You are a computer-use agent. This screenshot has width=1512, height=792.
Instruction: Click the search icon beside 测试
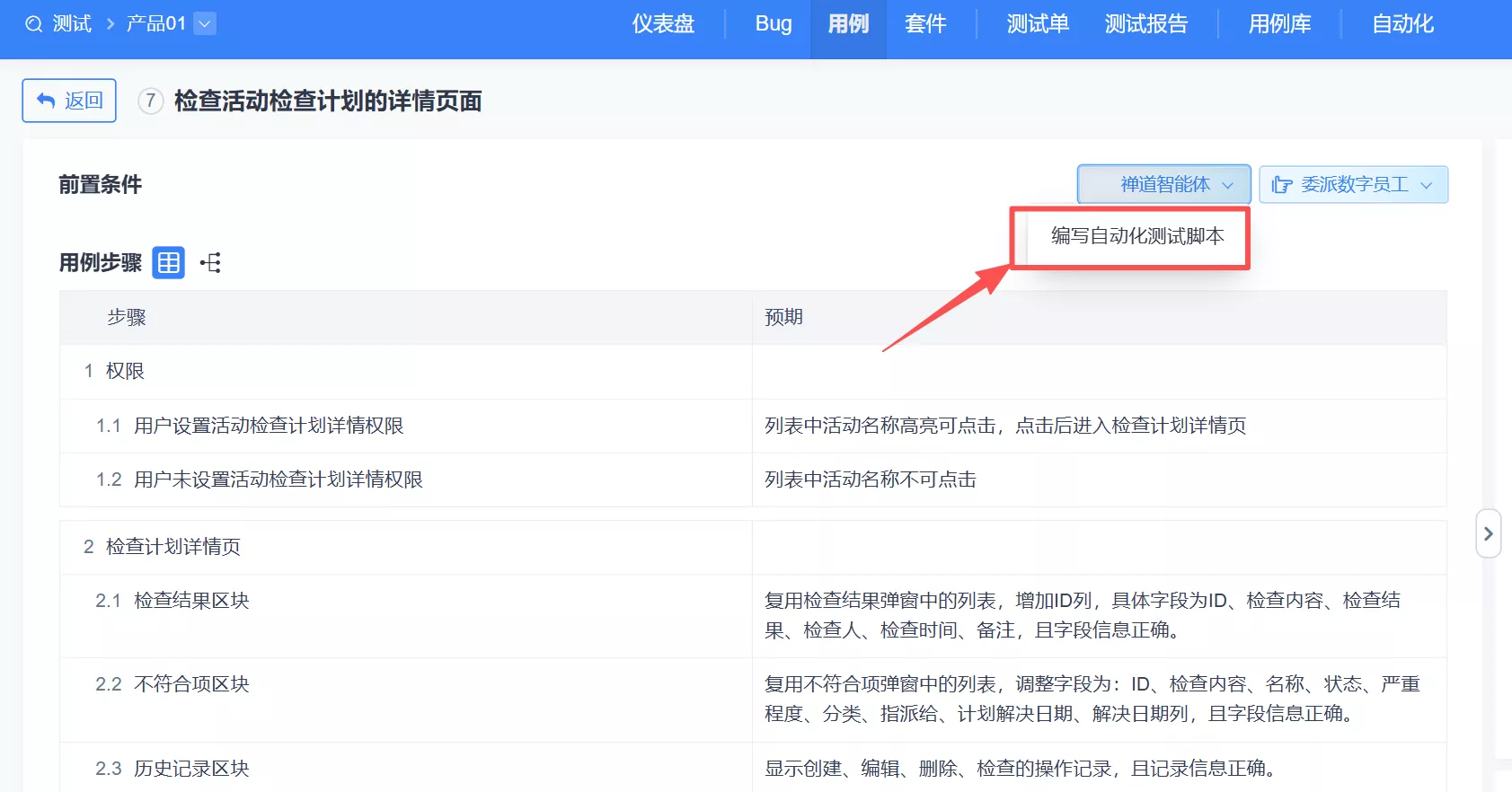click(33, 24)
